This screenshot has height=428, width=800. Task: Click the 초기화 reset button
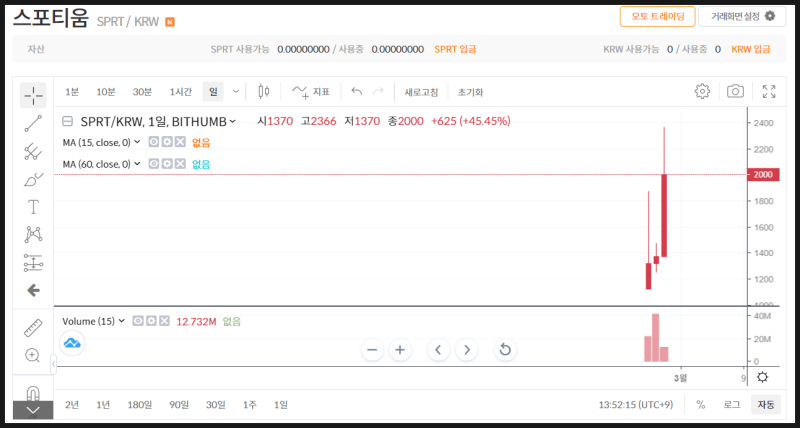(470, 92)
